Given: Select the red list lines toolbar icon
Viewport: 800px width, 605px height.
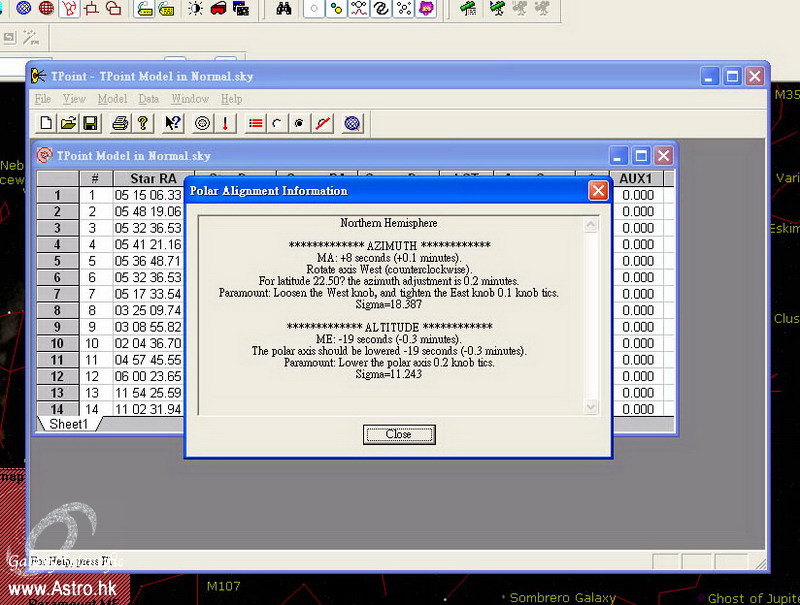Looking at the screenshot, I should [256, 124].
